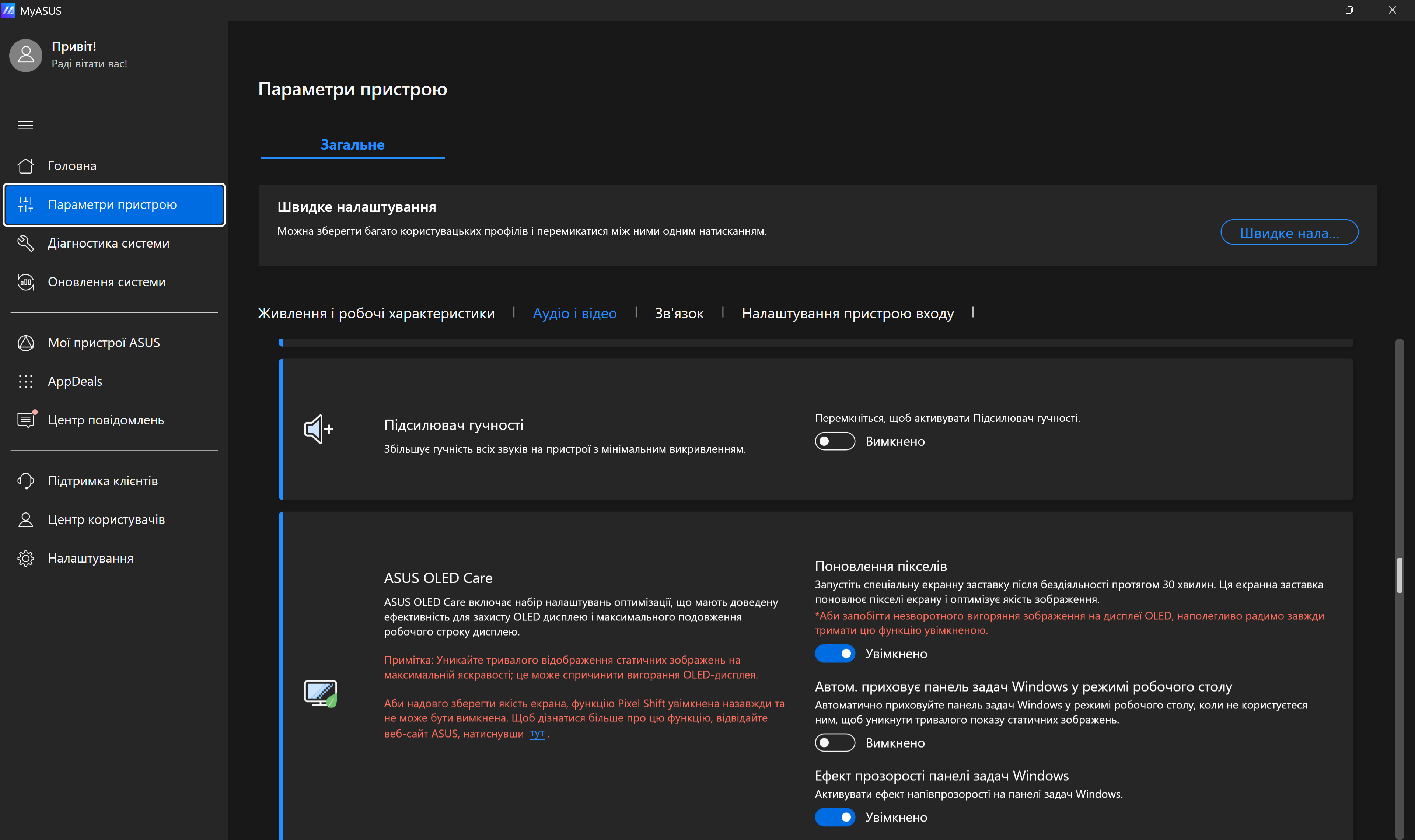Click the AppDeals grid icon
The width and height of the screenshot is (1415, 840).
click(25, 382)
